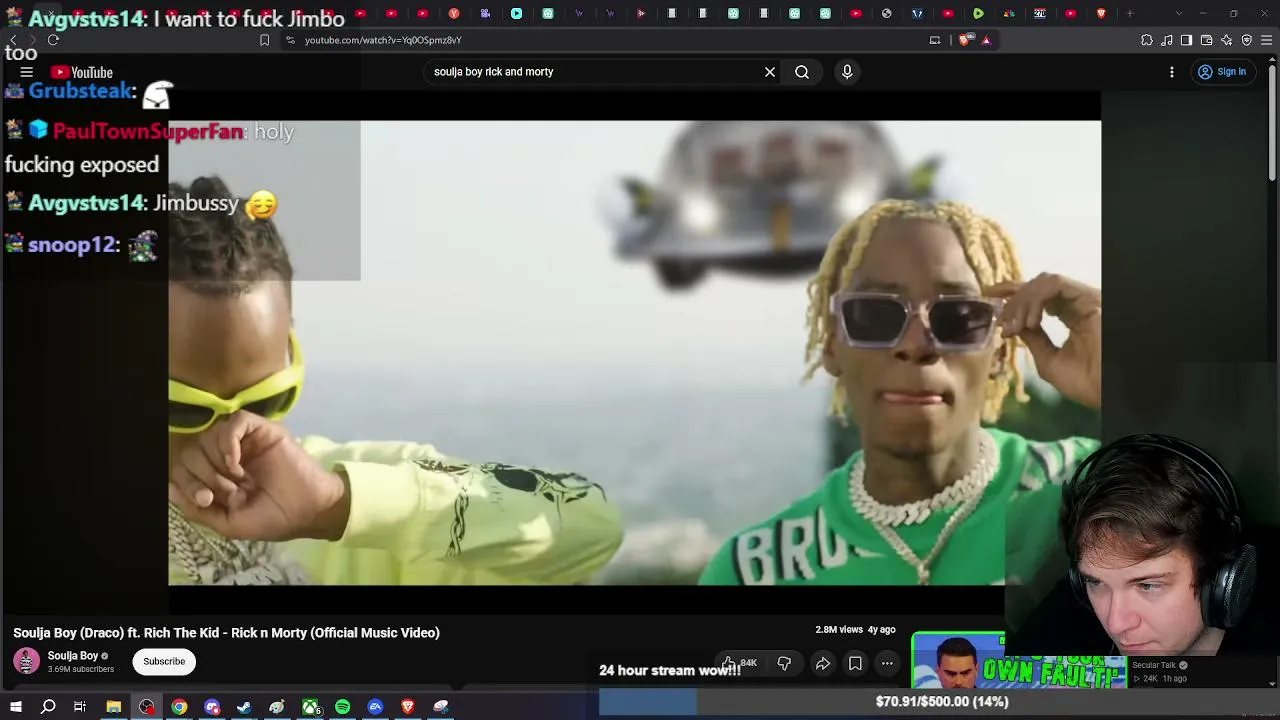This screenshot has height=720, width=1280.
Task: Open Google Chrome from the taskbar
Action: click(179, 707)
